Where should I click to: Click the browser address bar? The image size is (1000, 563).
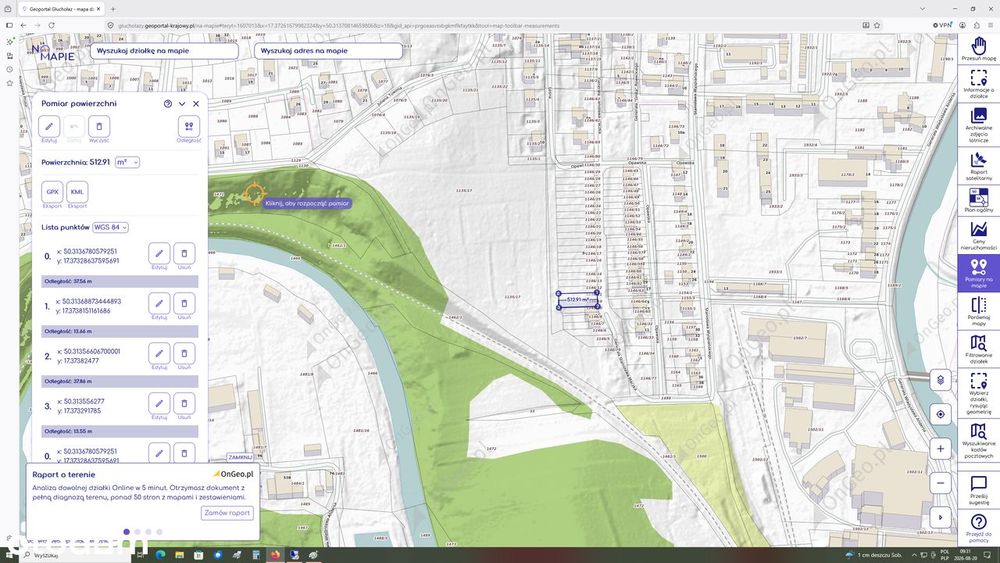(485, 26)
